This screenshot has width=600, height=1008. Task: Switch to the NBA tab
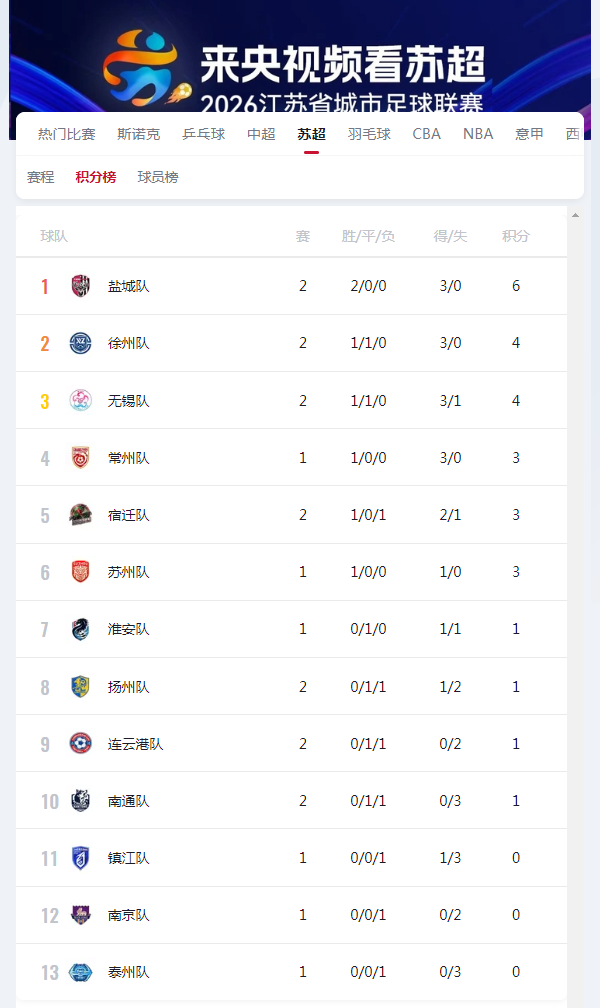(x=477, y=133)
